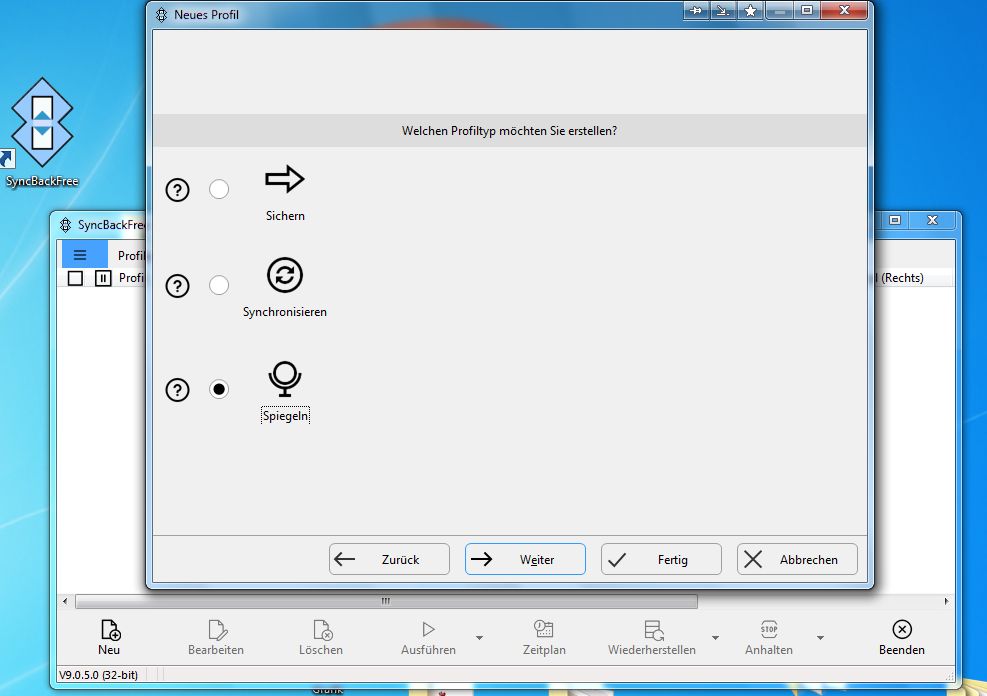987x696 pixels.
Task: Click the Synchronisieren label text
Action: [285, 312]
